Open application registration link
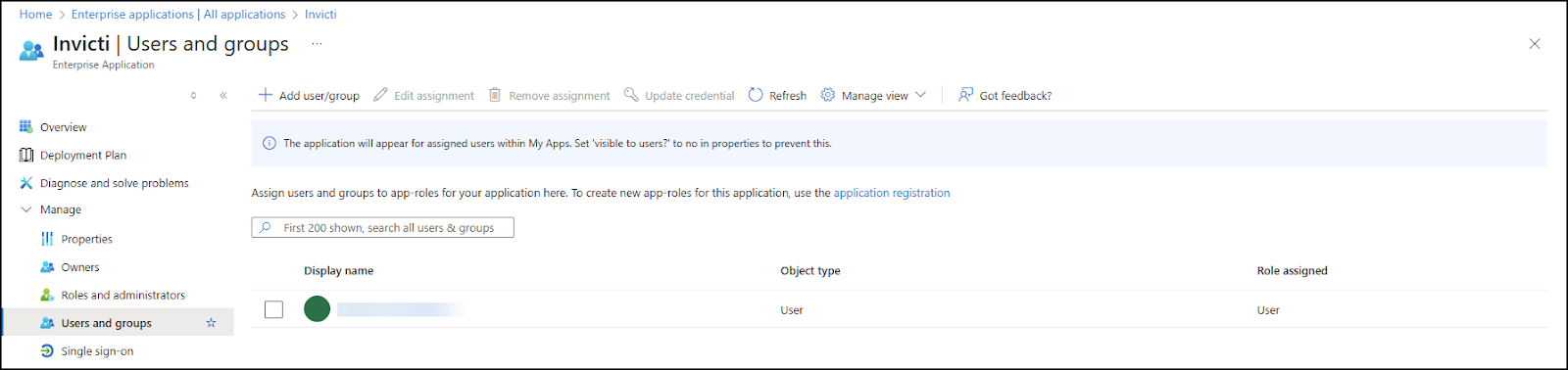The image size is (1568, 370). (x=892, y=193)
